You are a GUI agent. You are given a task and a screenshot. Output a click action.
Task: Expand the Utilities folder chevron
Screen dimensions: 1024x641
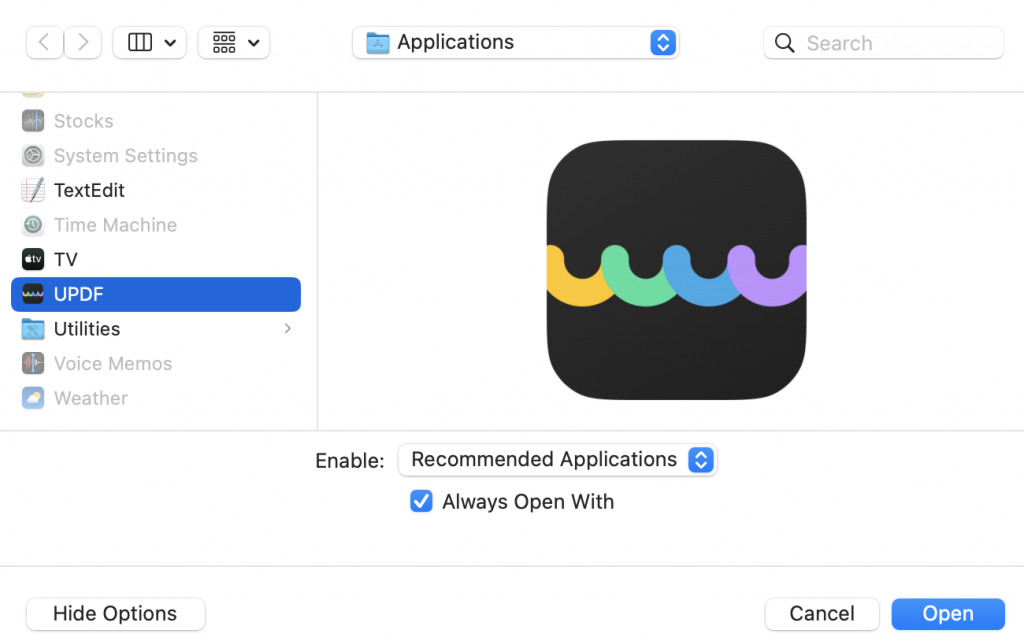click(x=288, y=329)
